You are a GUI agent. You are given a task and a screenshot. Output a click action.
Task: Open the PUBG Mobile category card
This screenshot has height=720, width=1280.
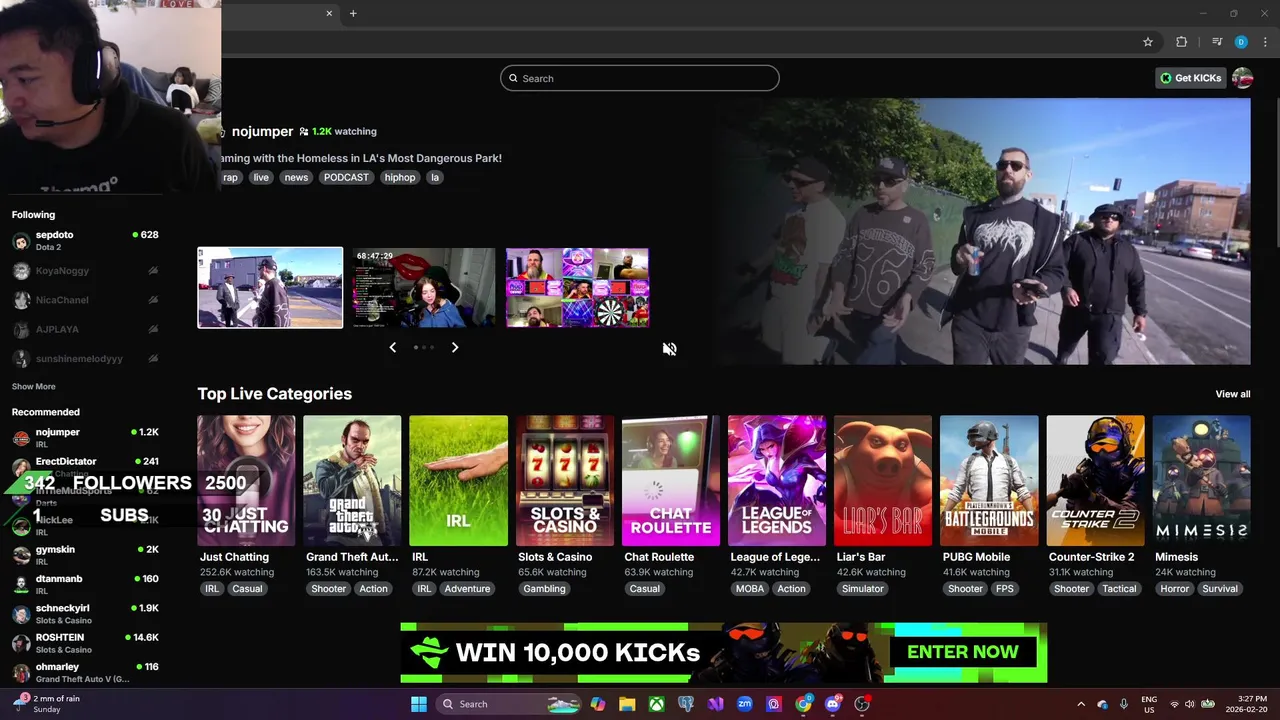[x=989, y=481]
